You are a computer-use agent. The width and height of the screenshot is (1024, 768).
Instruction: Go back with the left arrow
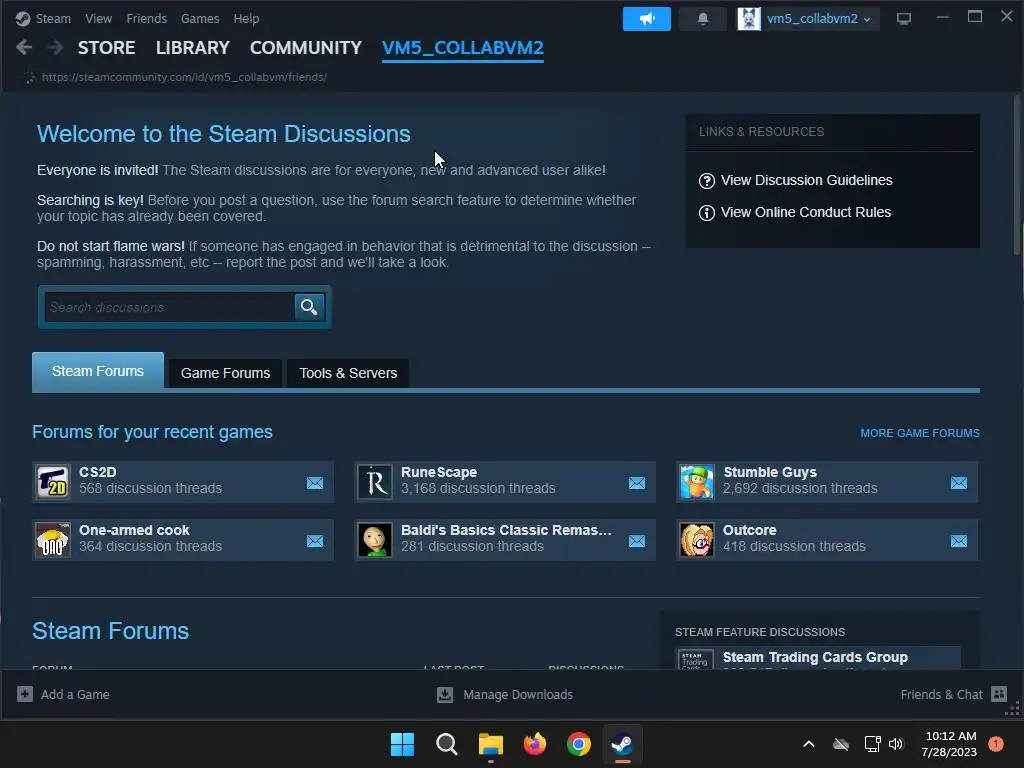[24, 47]
